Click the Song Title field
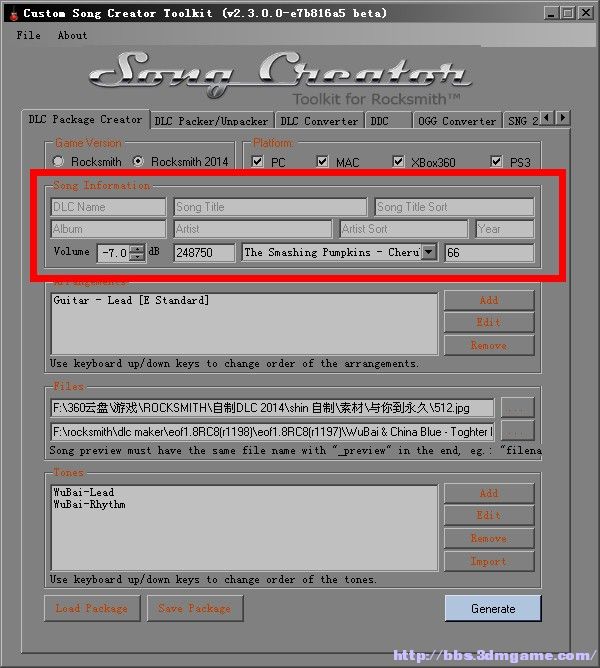The height and width of the screenshot is (668, 600). pos(270,207)
